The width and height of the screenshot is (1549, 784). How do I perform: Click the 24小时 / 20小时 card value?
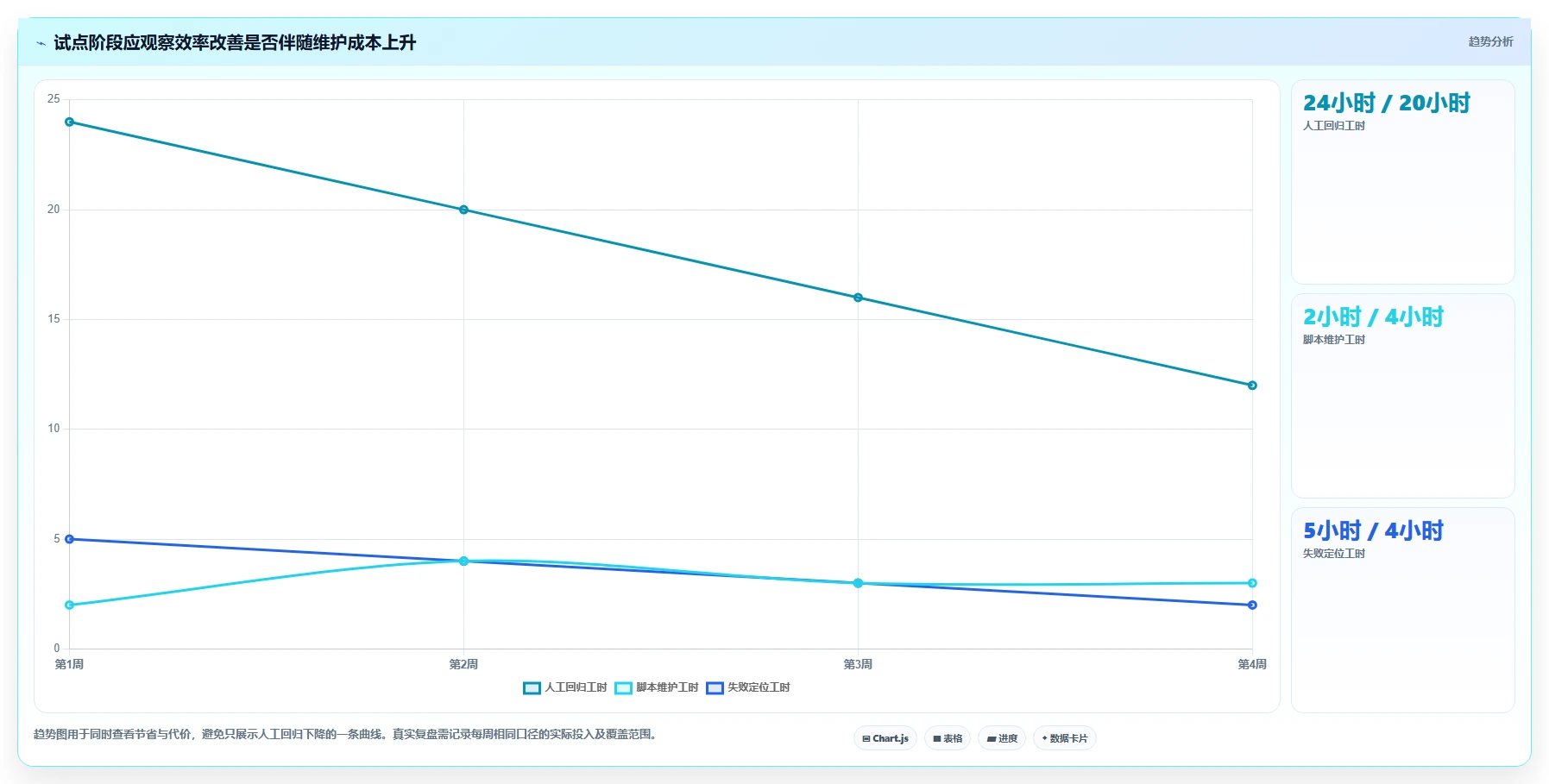[1386, 103]
